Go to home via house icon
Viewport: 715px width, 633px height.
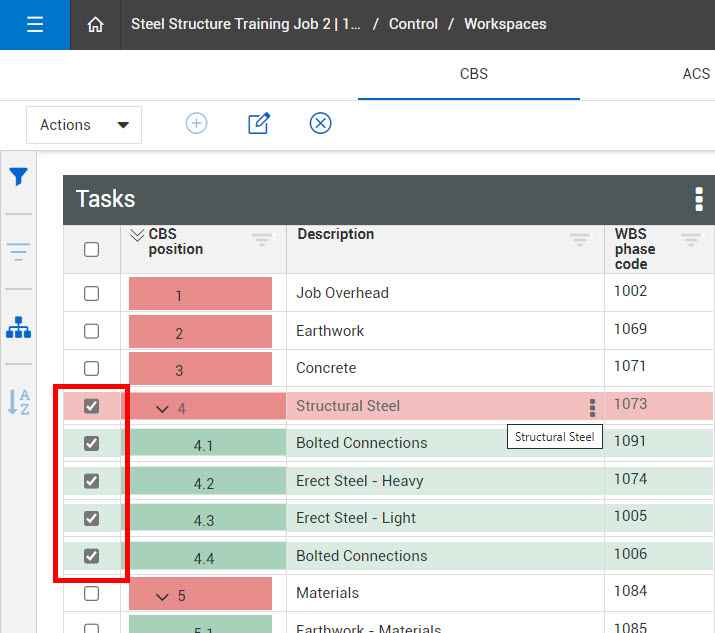pyautogui.click(x=96, y=25)
